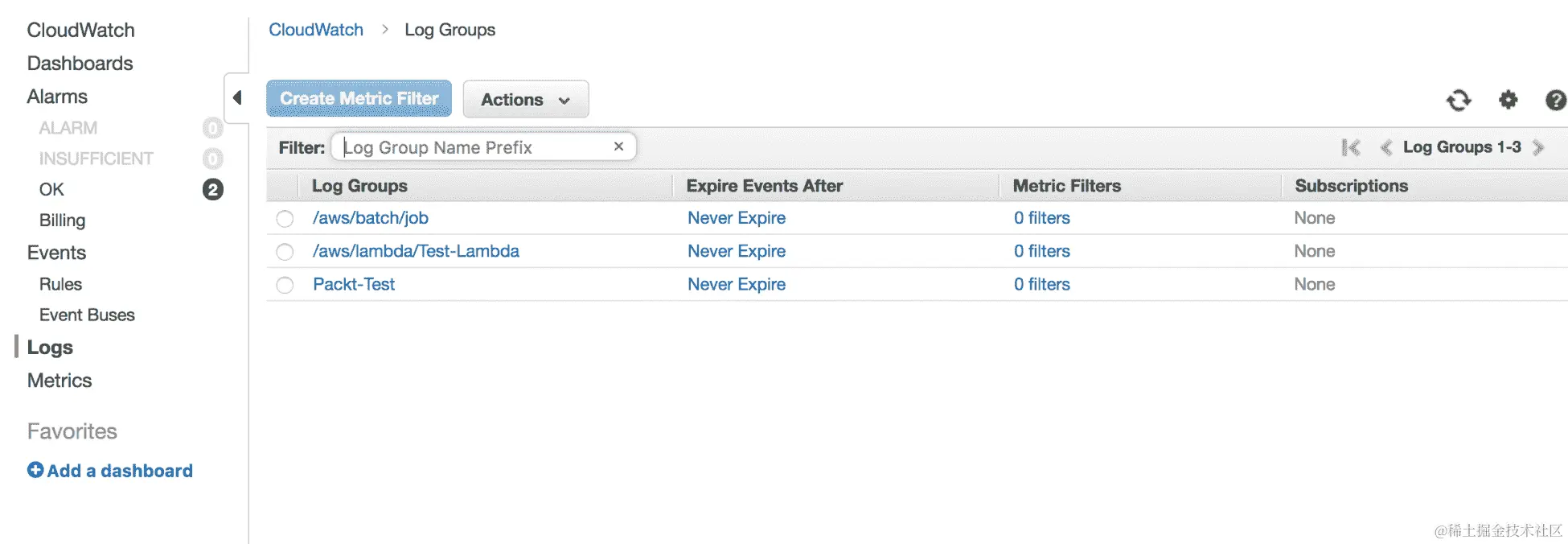Open the Actions dropdown

(526, 99)
